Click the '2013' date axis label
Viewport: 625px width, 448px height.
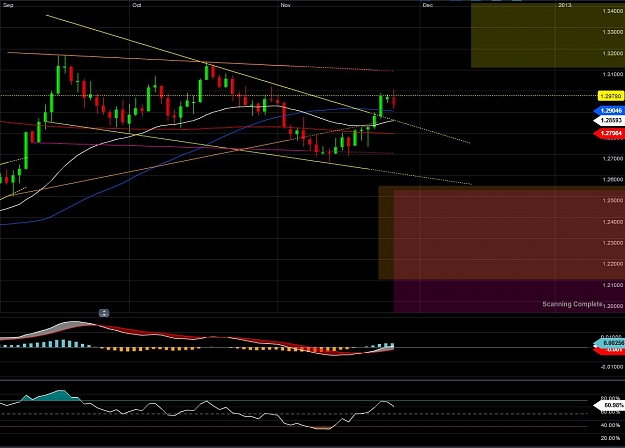[x=564, y=5]
